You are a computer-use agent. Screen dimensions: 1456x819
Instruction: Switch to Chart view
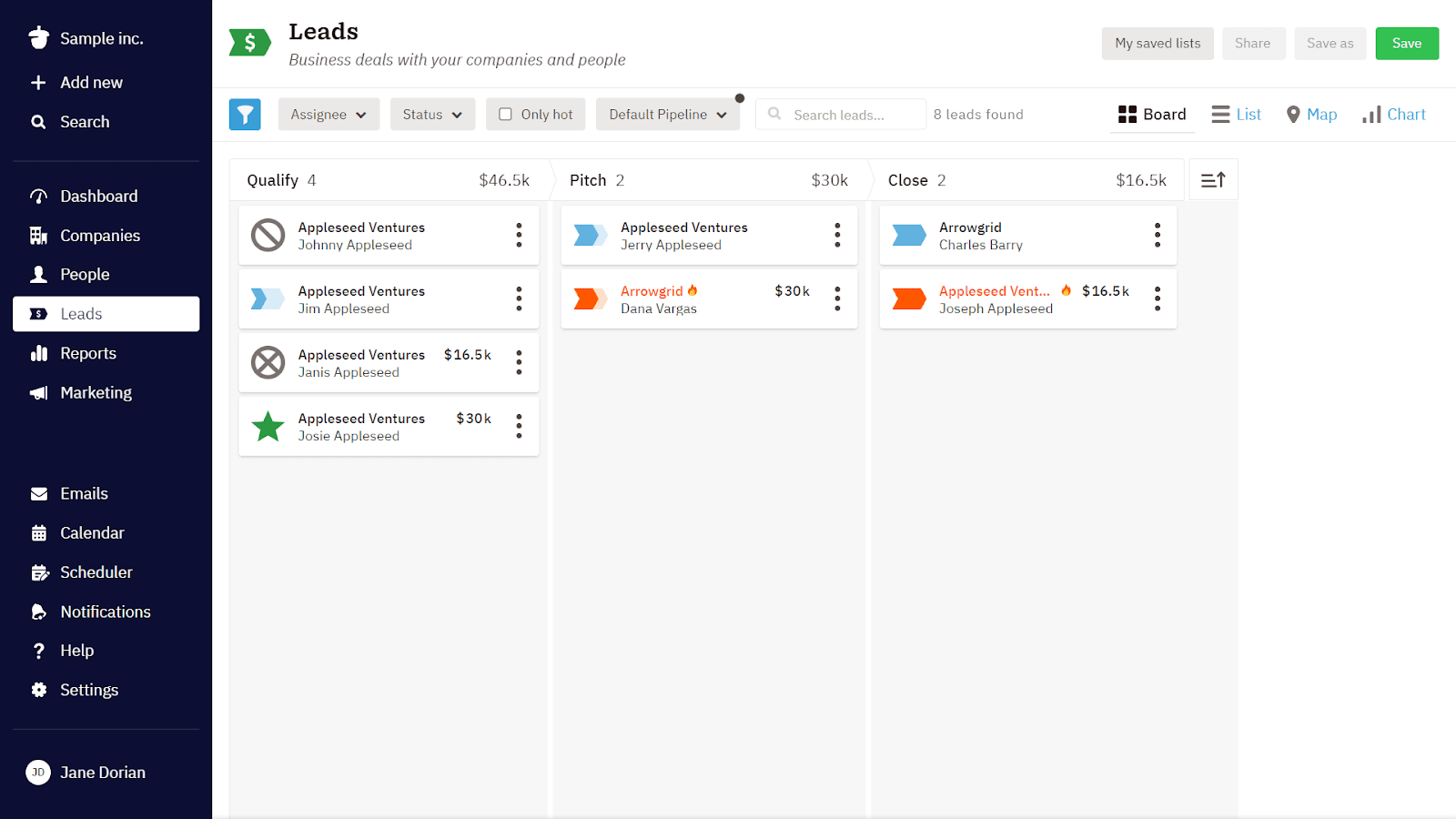tap(1393, 114)
